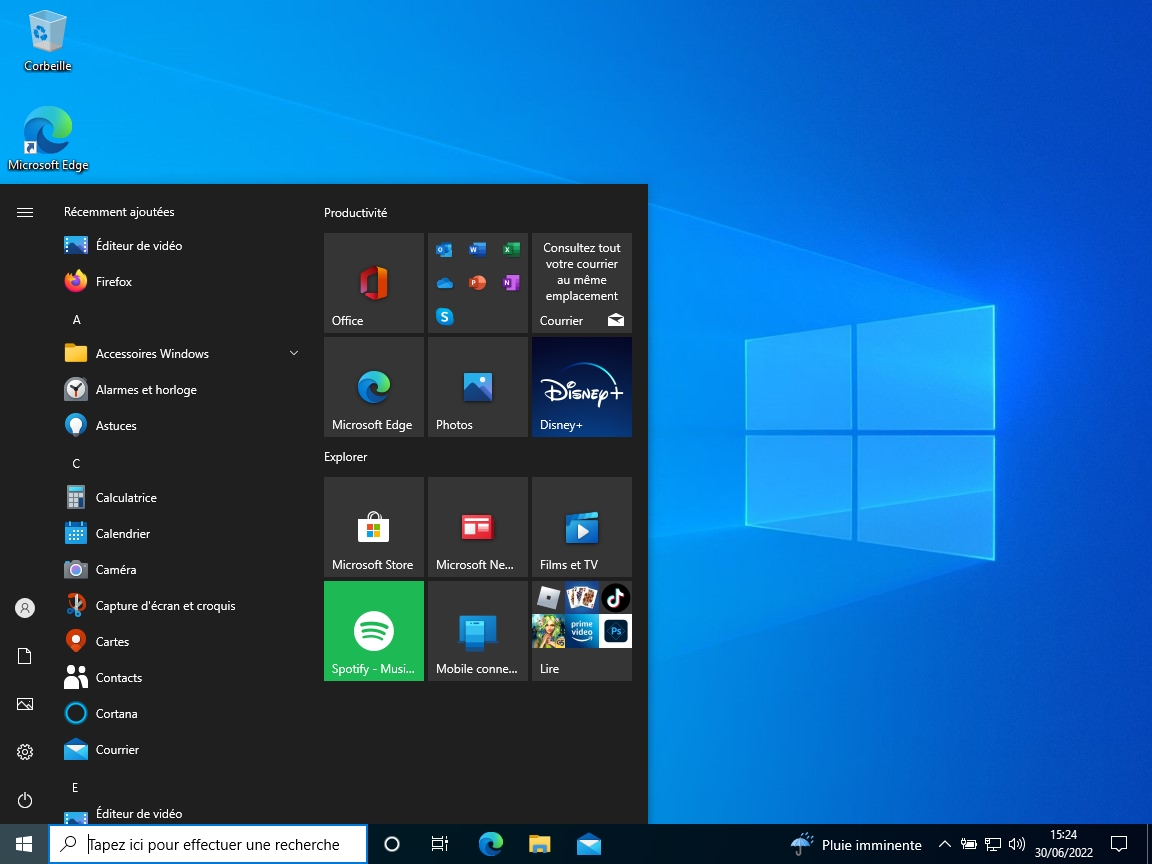This screenshot has width=1152, height=864.
Task: Click the letter C list header
Action: click(x=76, y=464)
